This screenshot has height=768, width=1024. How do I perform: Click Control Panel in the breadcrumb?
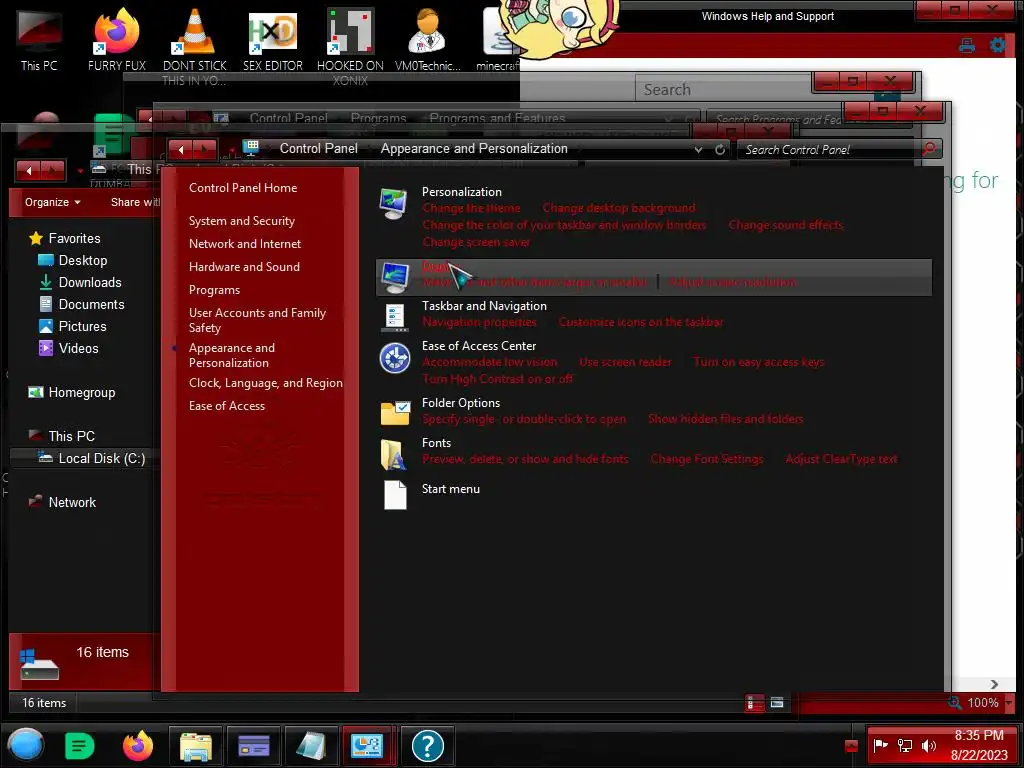[319, 148]
